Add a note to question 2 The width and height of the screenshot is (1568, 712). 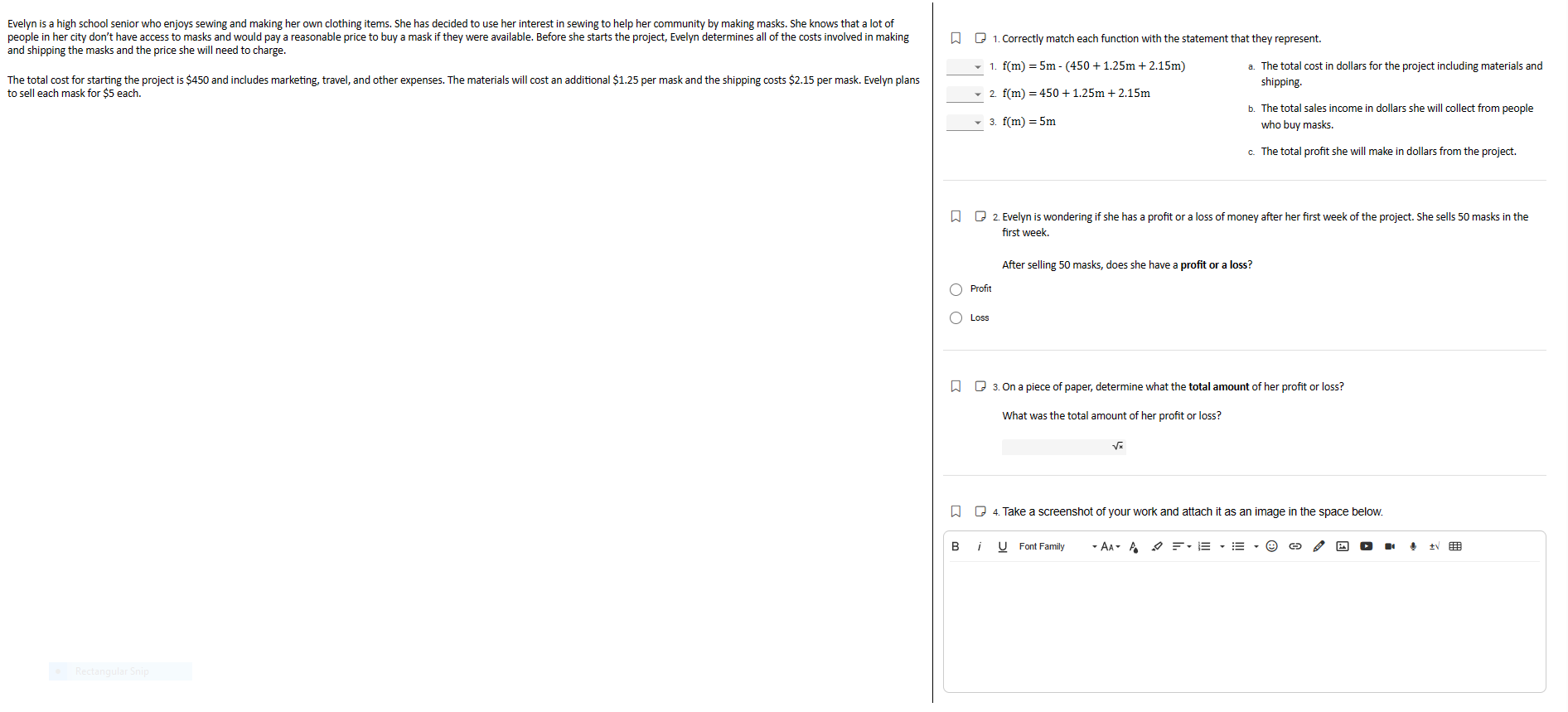point(980,216)
